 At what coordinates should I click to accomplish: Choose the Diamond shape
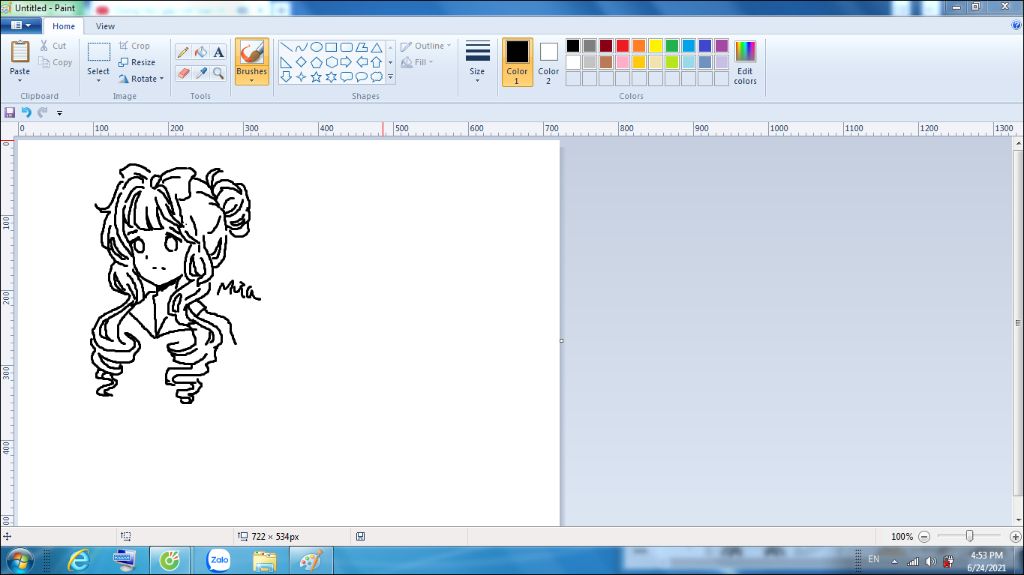coord(301,62)
